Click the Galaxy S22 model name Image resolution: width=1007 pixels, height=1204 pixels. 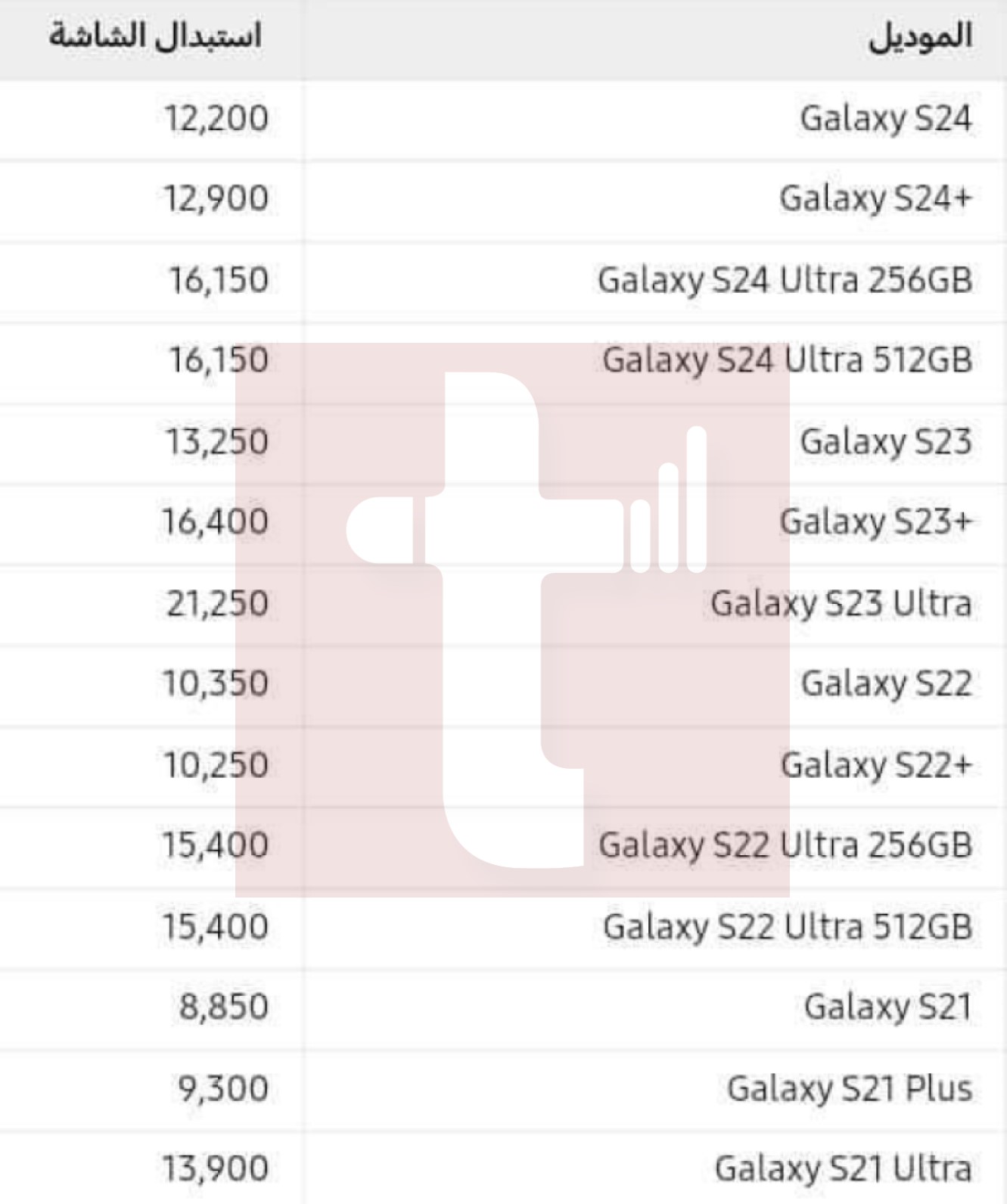[x=886, y=683]
